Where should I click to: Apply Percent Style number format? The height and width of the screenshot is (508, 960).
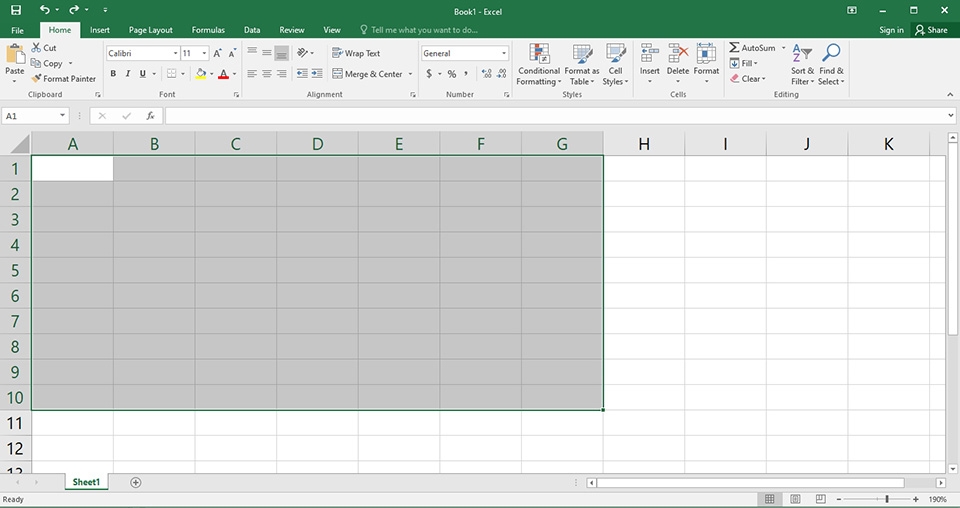[452, 74]
